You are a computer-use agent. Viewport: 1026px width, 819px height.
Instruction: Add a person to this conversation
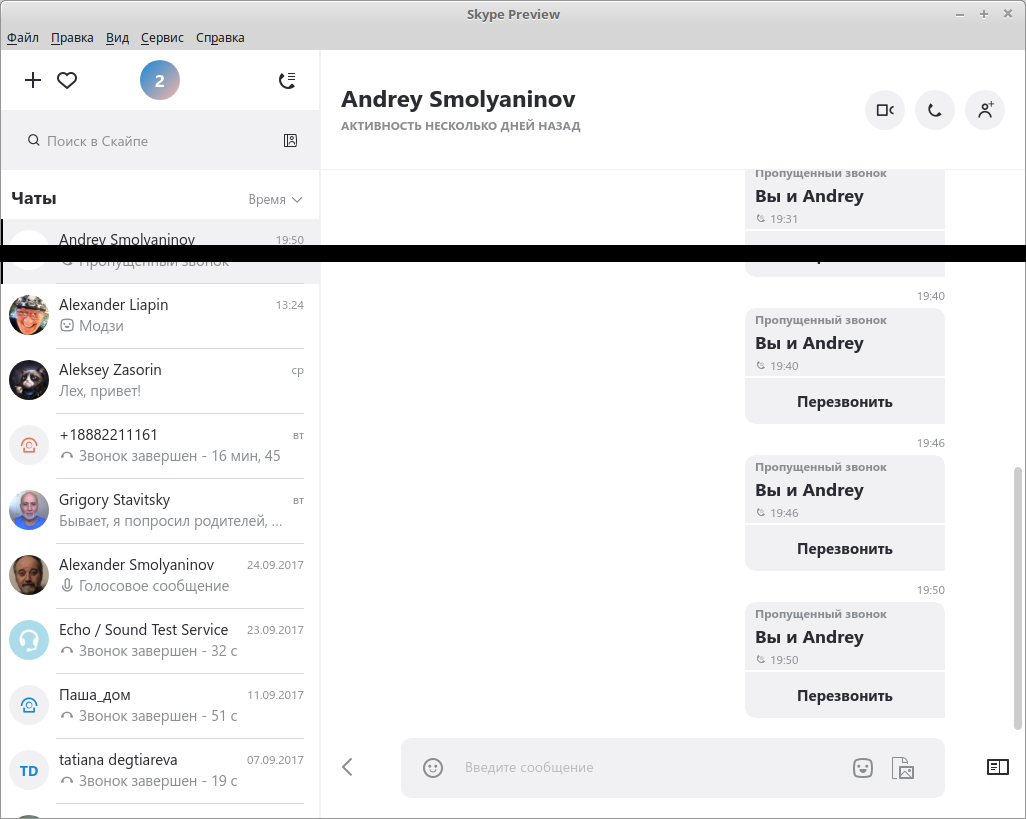[x=985, y=110]
